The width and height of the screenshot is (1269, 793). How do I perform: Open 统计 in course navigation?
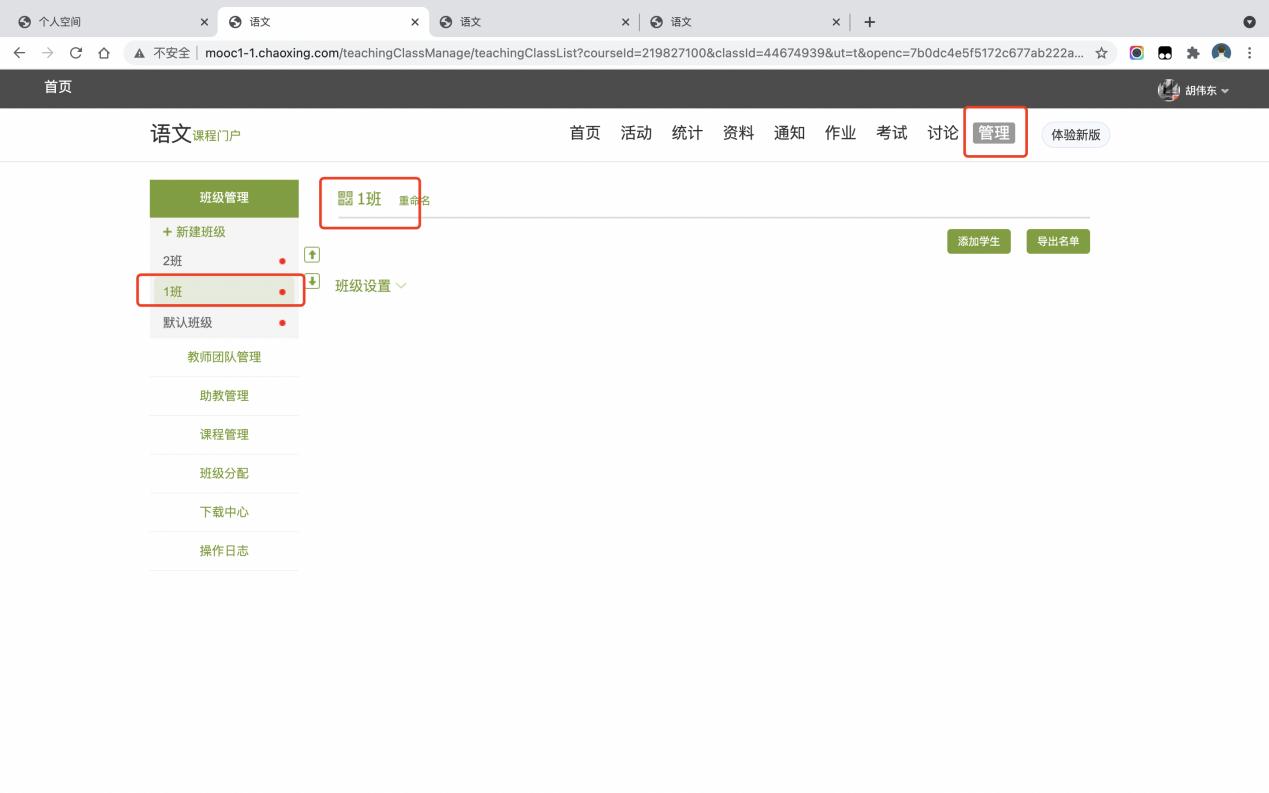pyautogui.click(x=687, y=133)
